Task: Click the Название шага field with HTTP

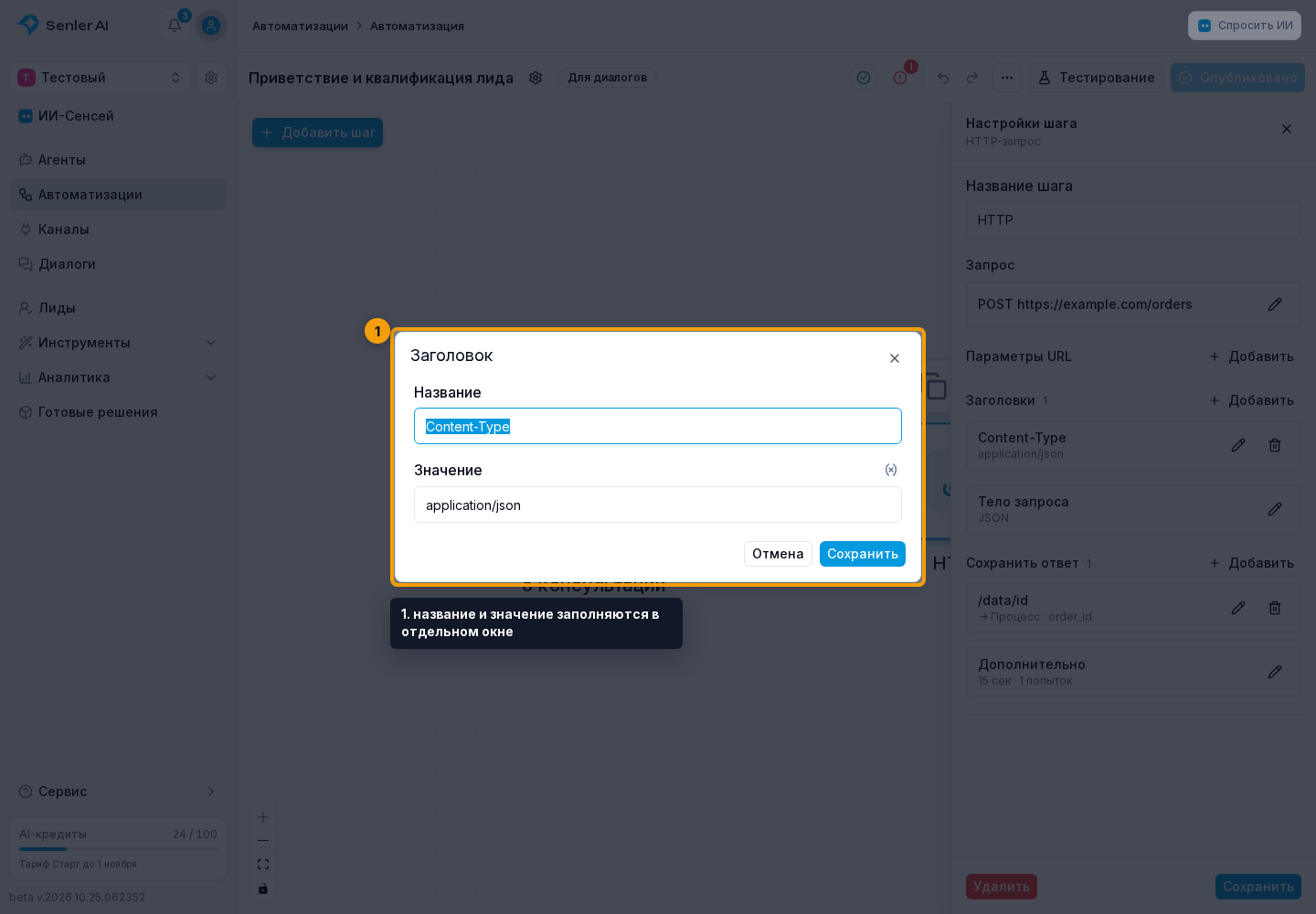Action: (x=1133, y=219)
